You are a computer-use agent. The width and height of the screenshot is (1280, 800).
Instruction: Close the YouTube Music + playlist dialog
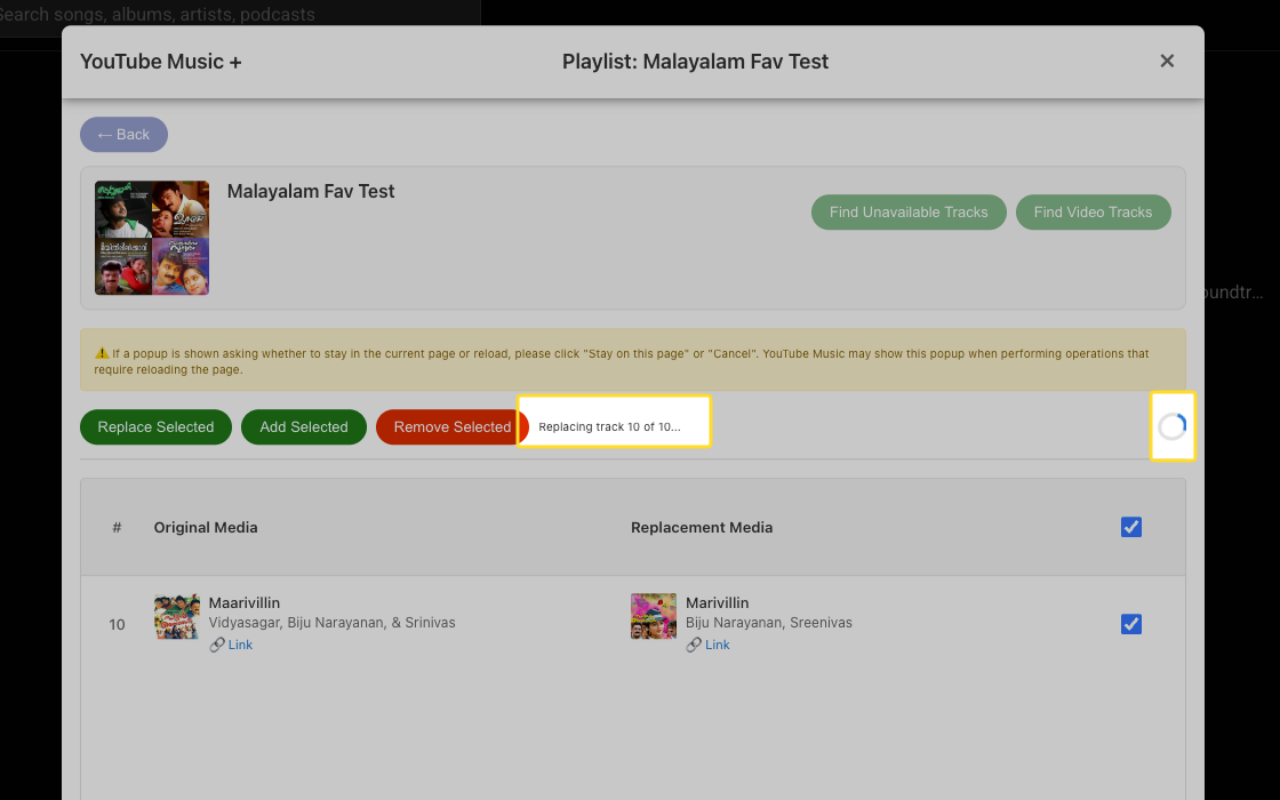click(1167, 61)
